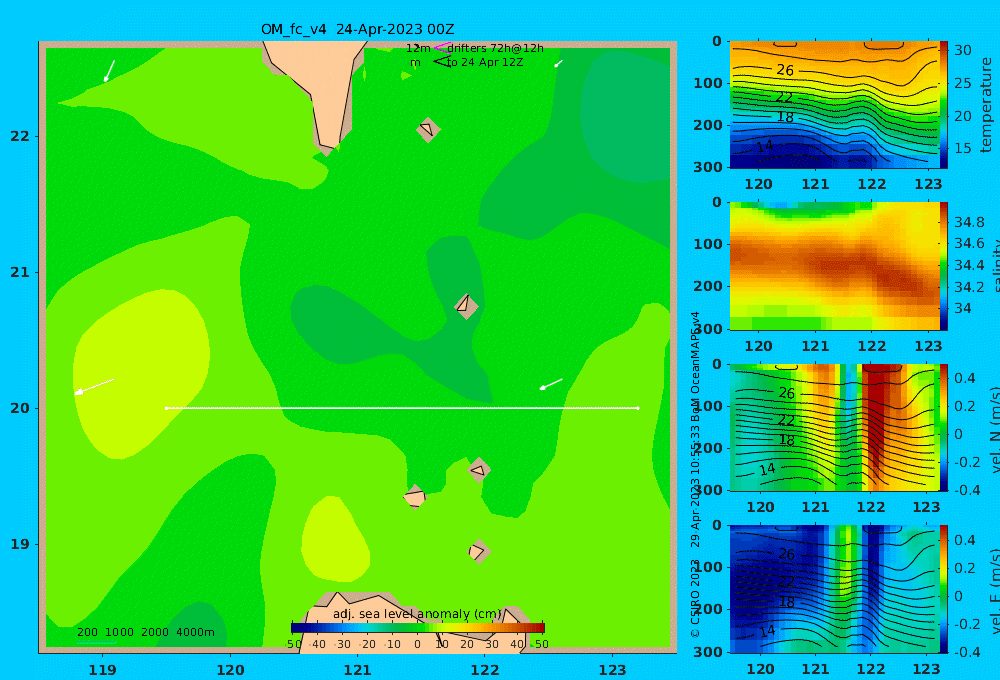This screenshot has height=680, width=1000.
Task: Click the black arrow legend icon
Action: coord(442,62)
